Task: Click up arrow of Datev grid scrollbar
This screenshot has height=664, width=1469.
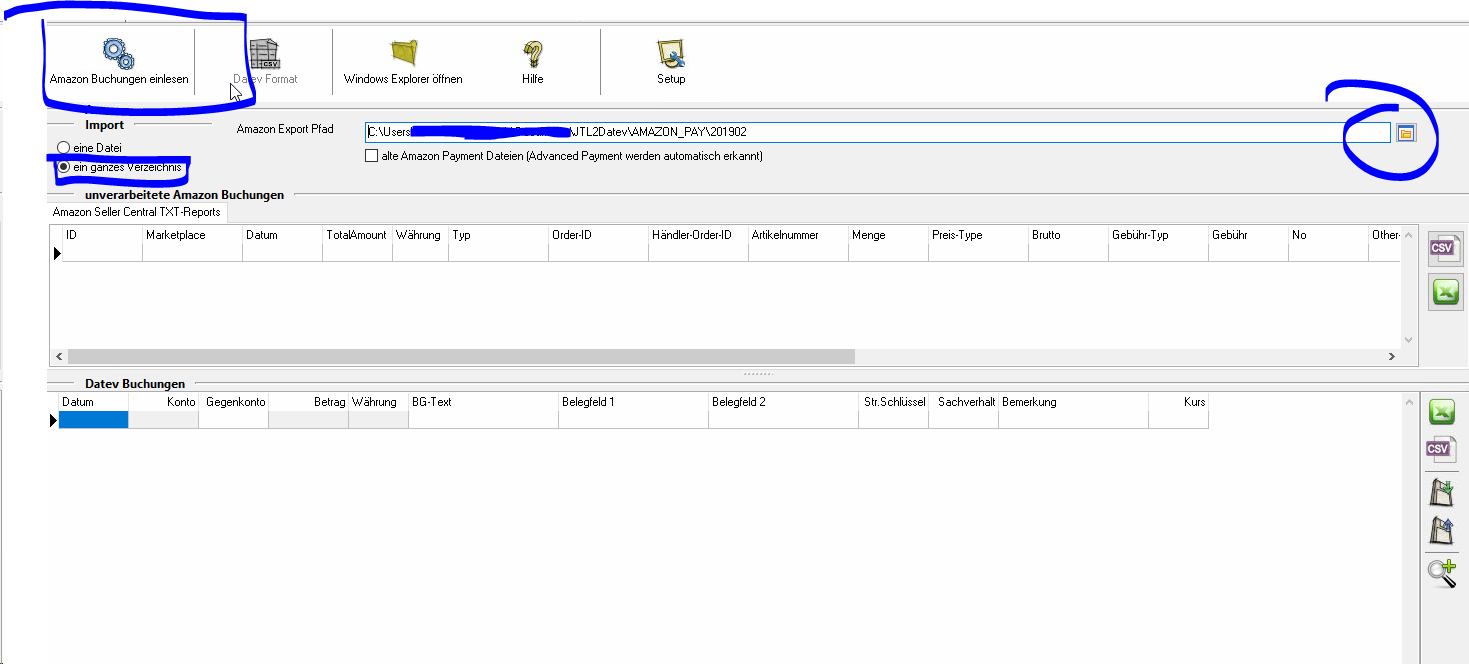Action: point(1409,400)
